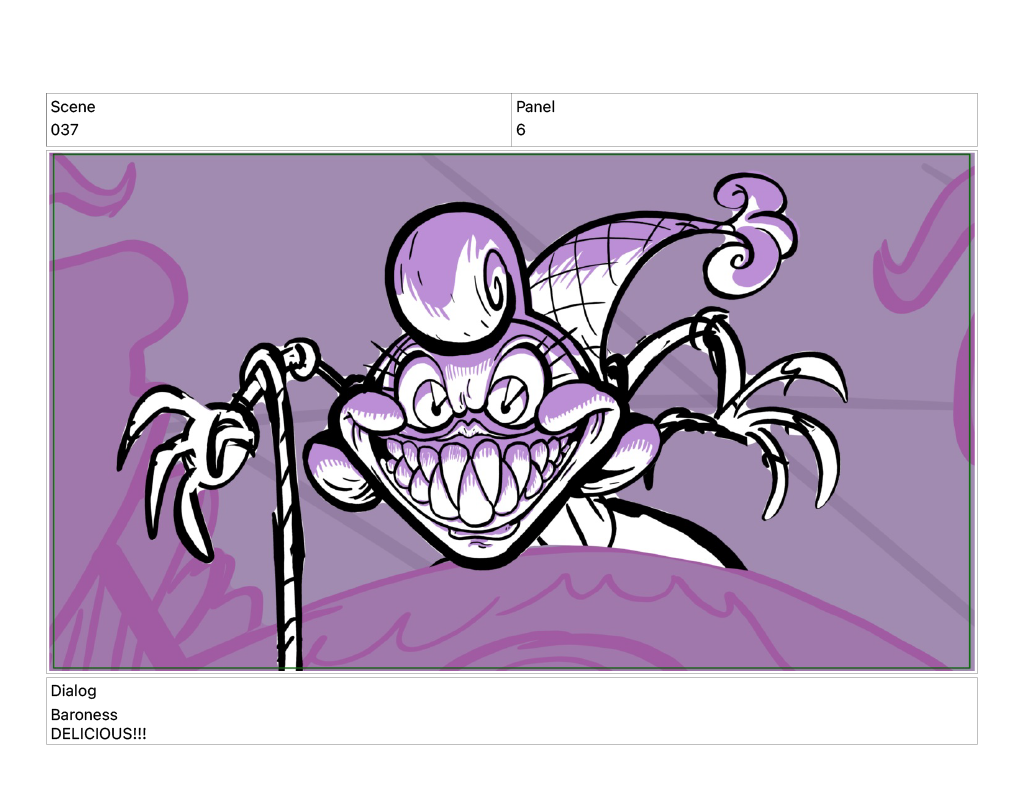1024x791 pixels.
Task: Click the raised clawed hand at right
Action: pos(780,420)
